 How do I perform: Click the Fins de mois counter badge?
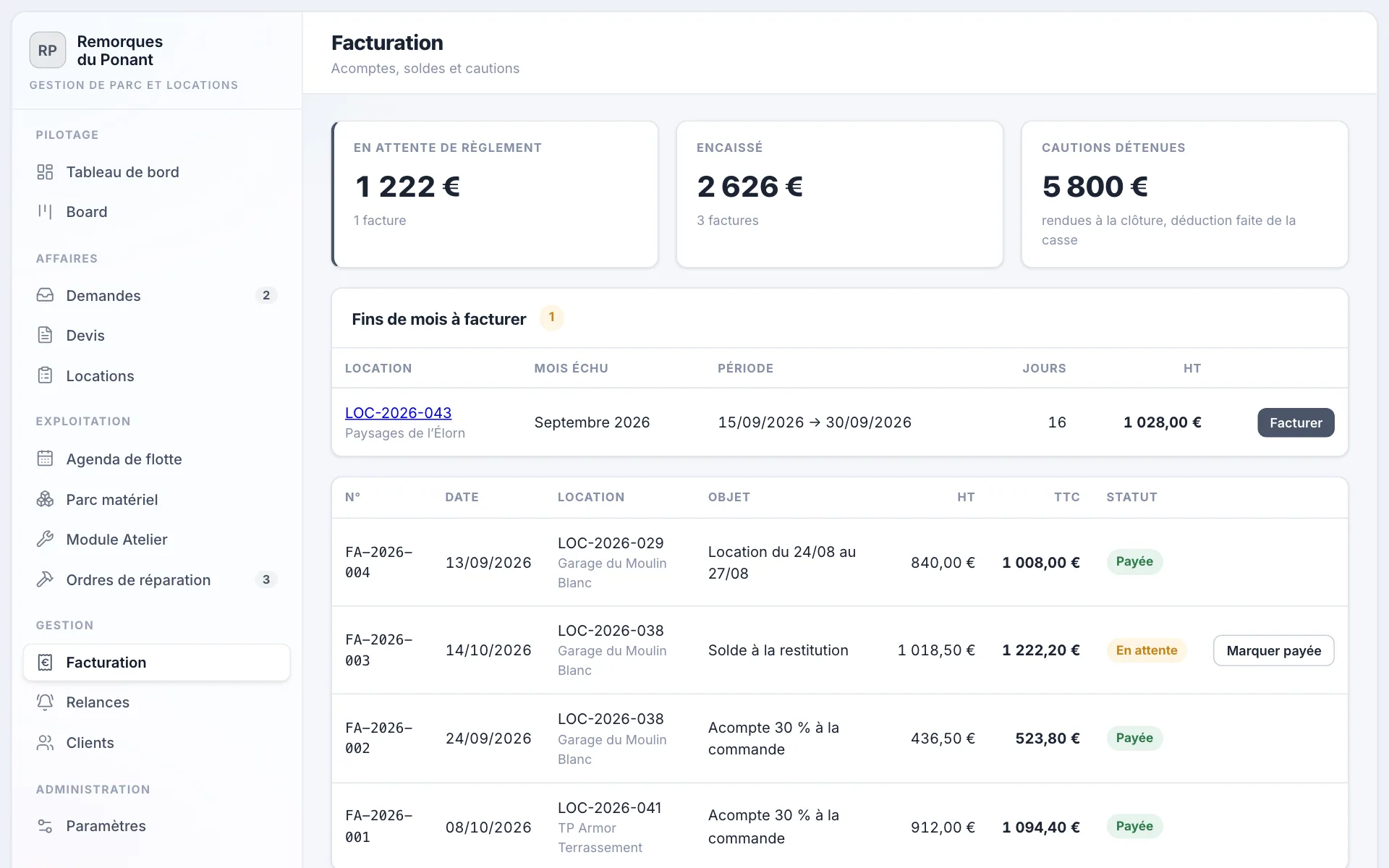pyautogui.click(x=552, y=318)
